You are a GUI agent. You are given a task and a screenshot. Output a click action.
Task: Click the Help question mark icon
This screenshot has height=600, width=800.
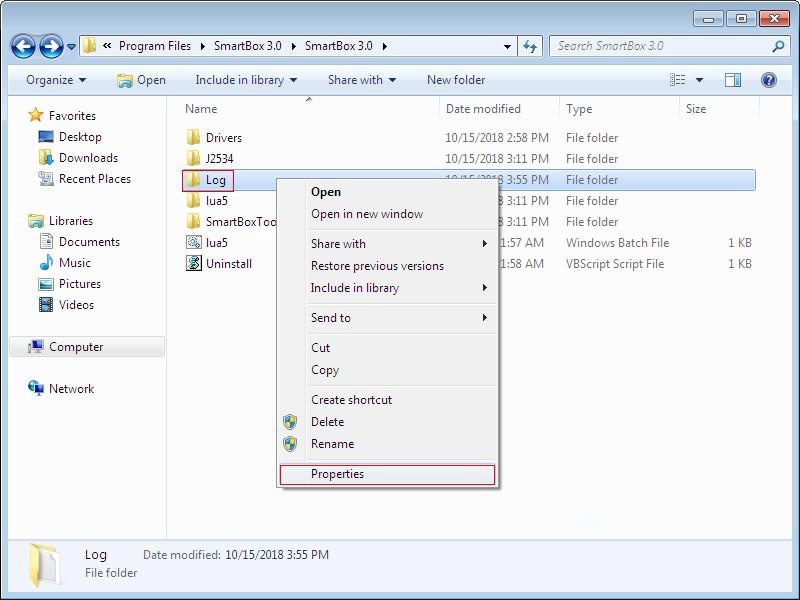768,80
